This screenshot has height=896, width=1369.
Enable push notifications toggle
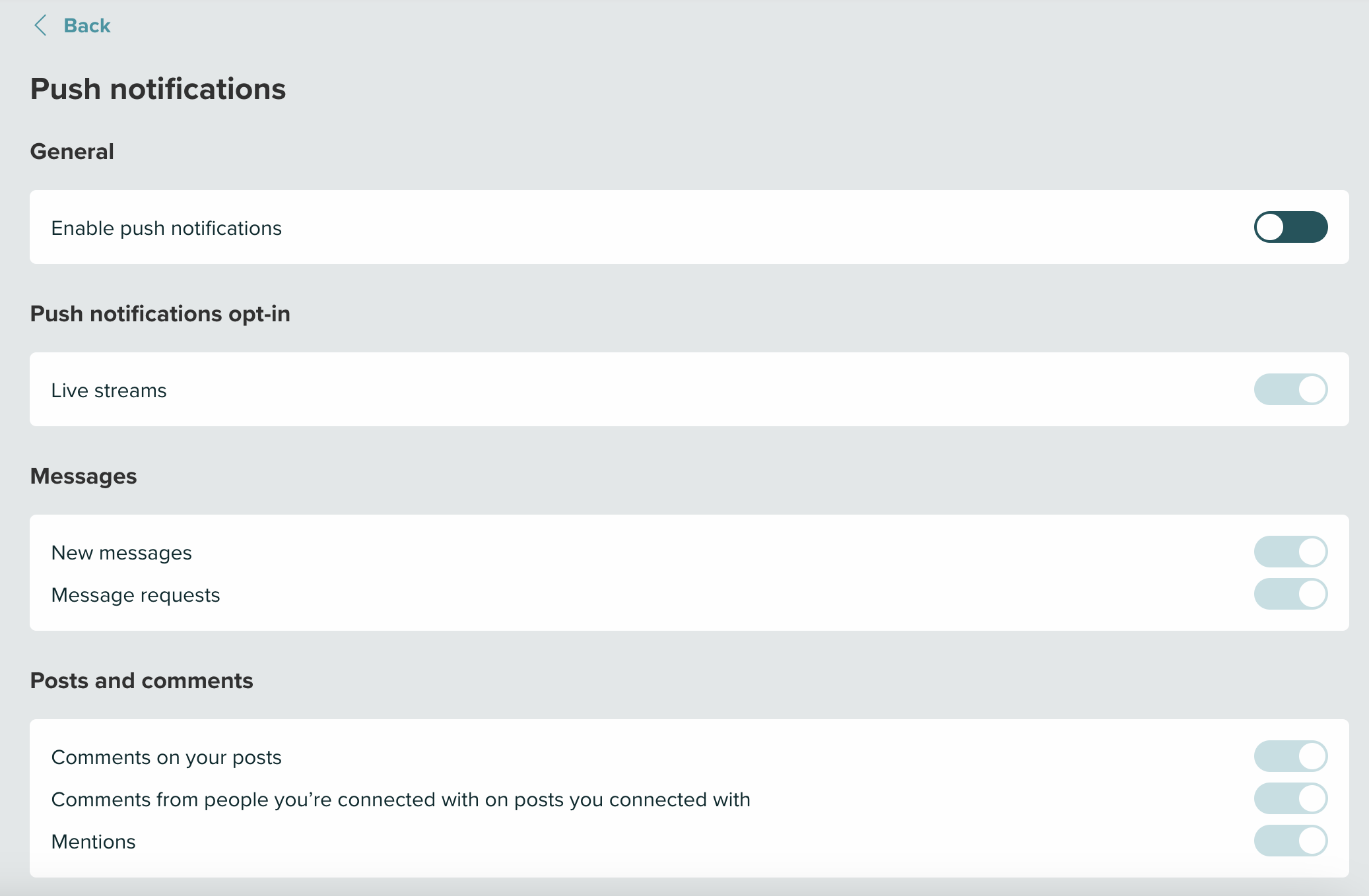coord(1290,227)
